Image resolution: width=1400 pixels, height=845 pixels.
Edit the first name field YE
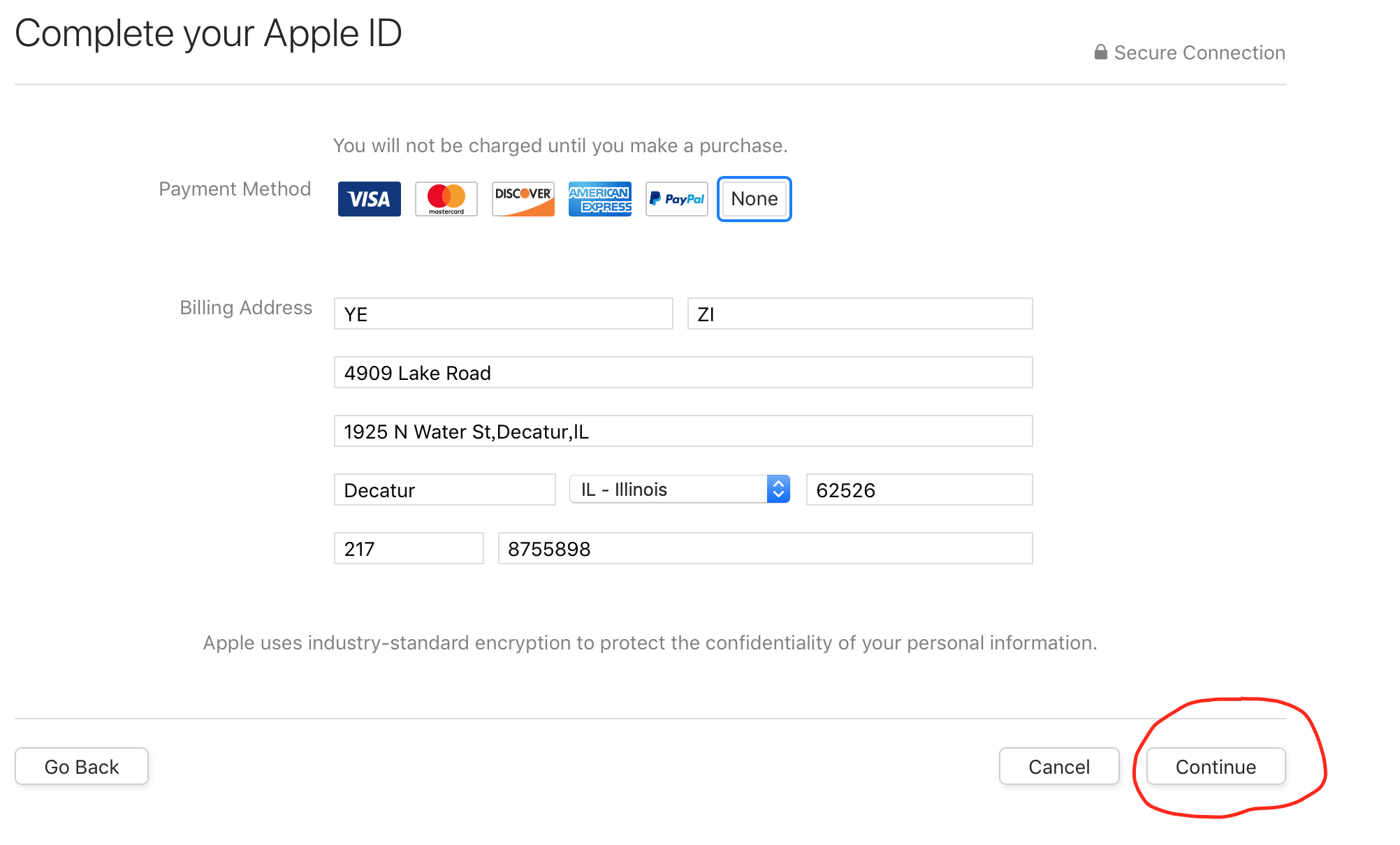point(503,314)
